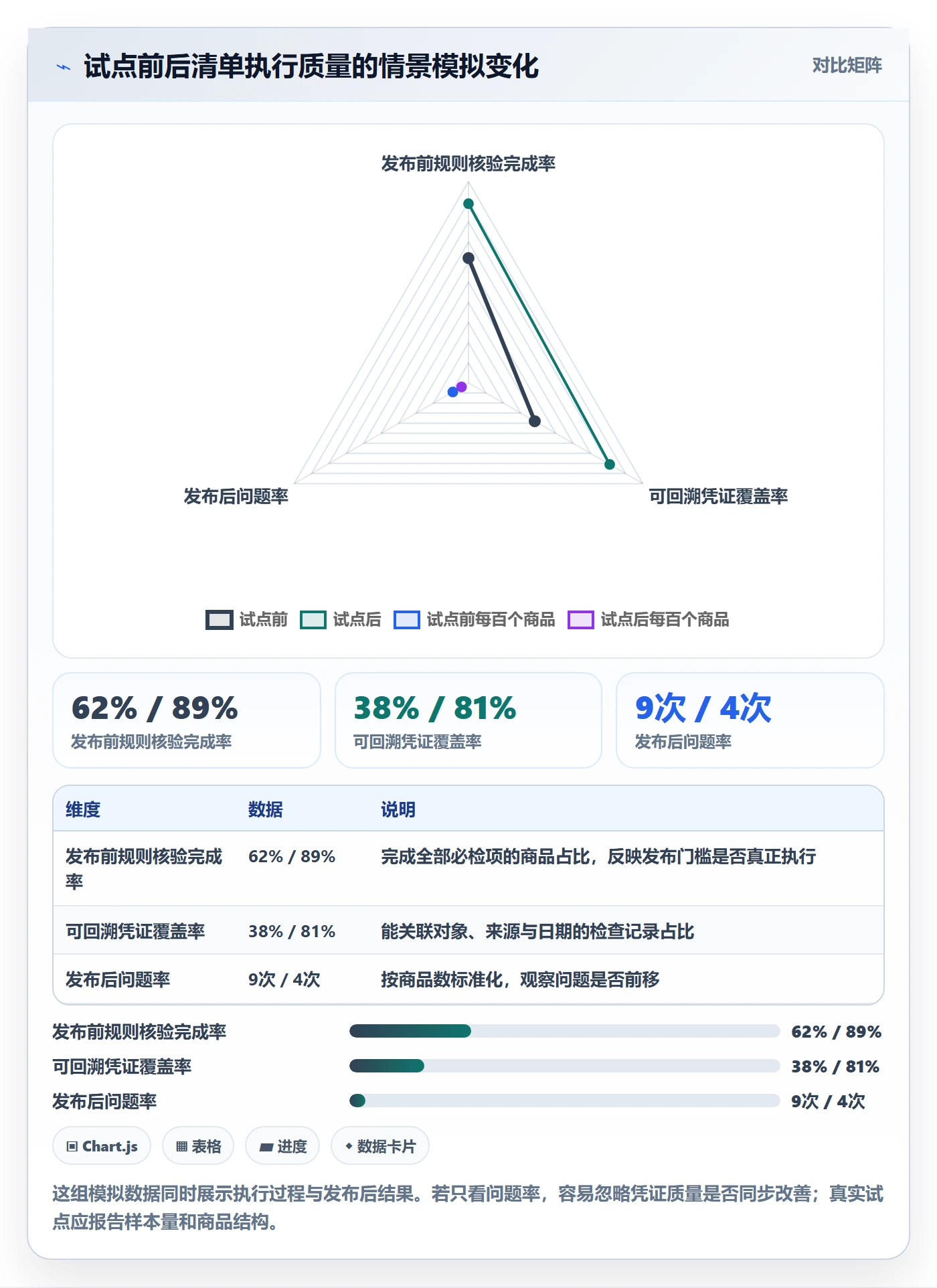Click the 表格 chip
The height and width of the screenshot is (1288, 937).
point(198,1146)
